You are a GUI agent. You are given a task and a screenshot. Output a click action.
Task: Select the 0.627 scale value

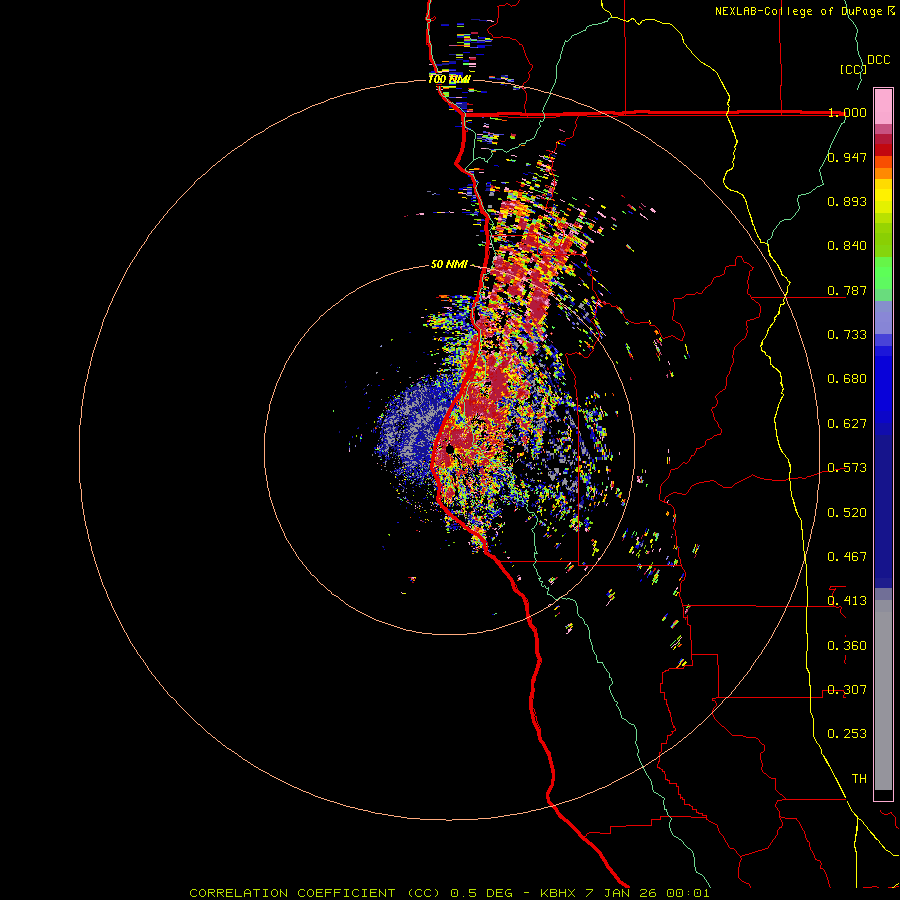[847, 424]
